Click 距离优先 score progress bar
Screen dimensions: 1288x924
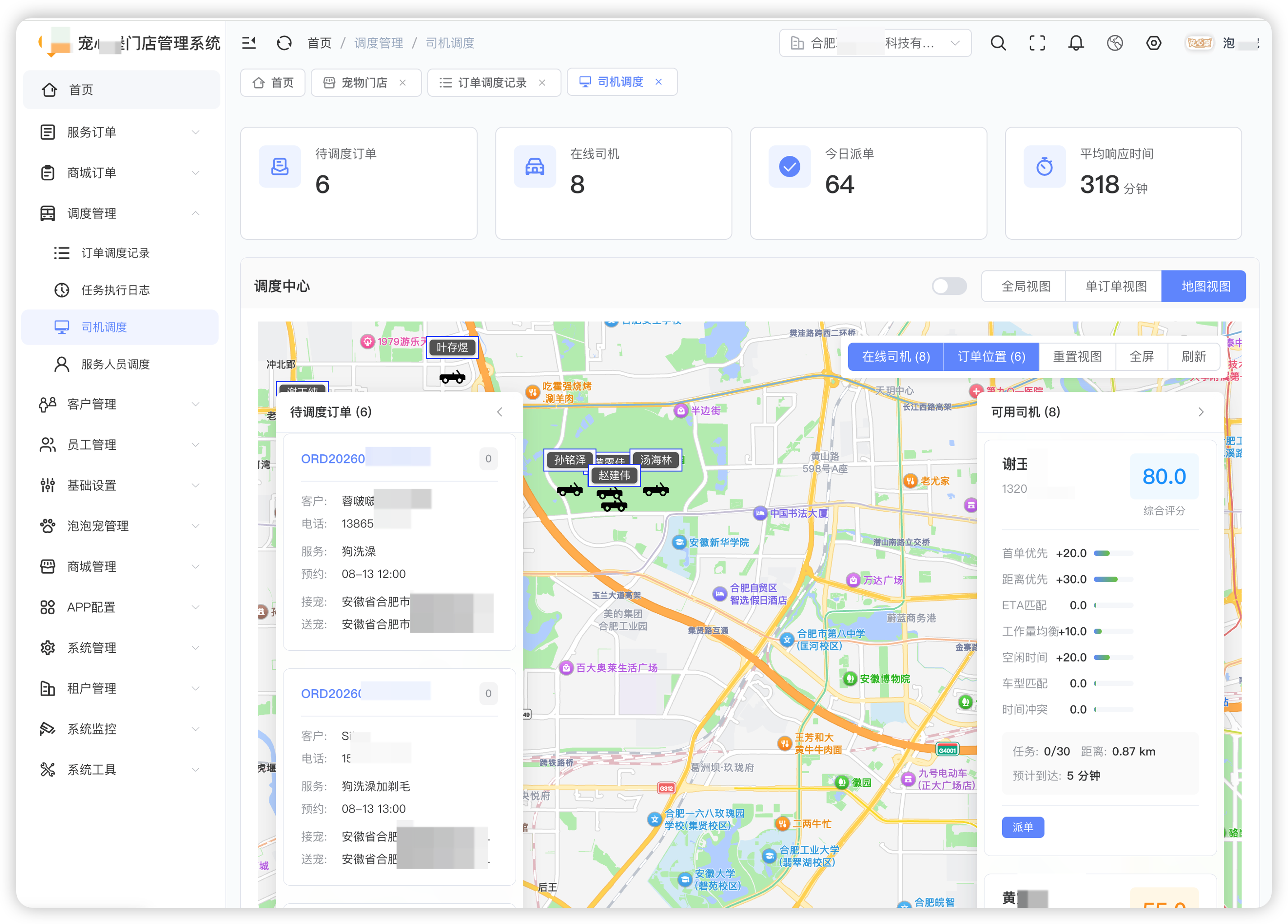point(1113,579)
